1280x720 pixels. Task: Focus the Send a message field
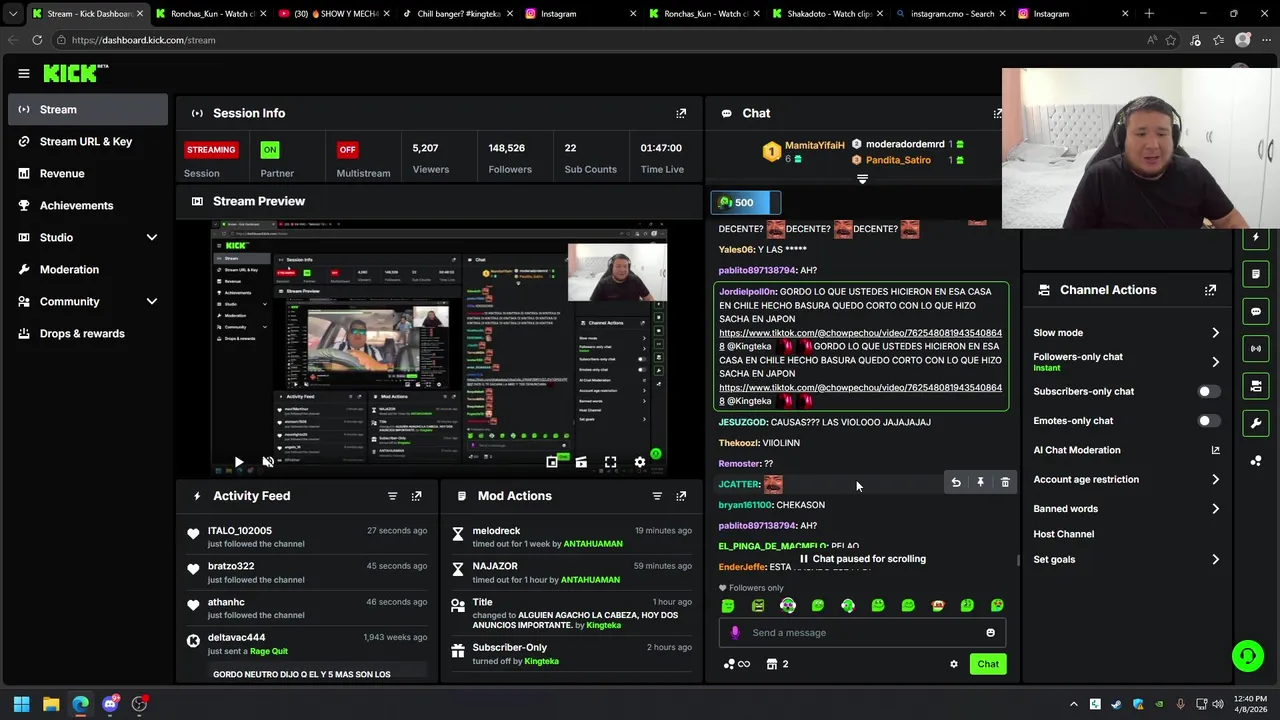[x=862, y=633]
